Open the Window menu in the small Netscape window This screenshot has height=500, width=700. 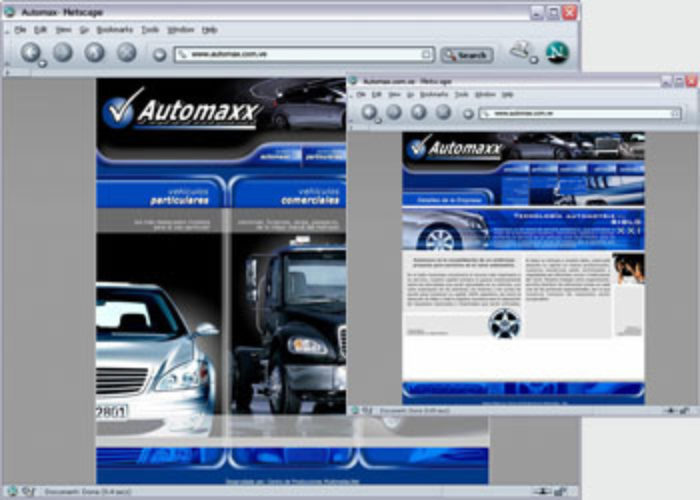tap(485, 95)
